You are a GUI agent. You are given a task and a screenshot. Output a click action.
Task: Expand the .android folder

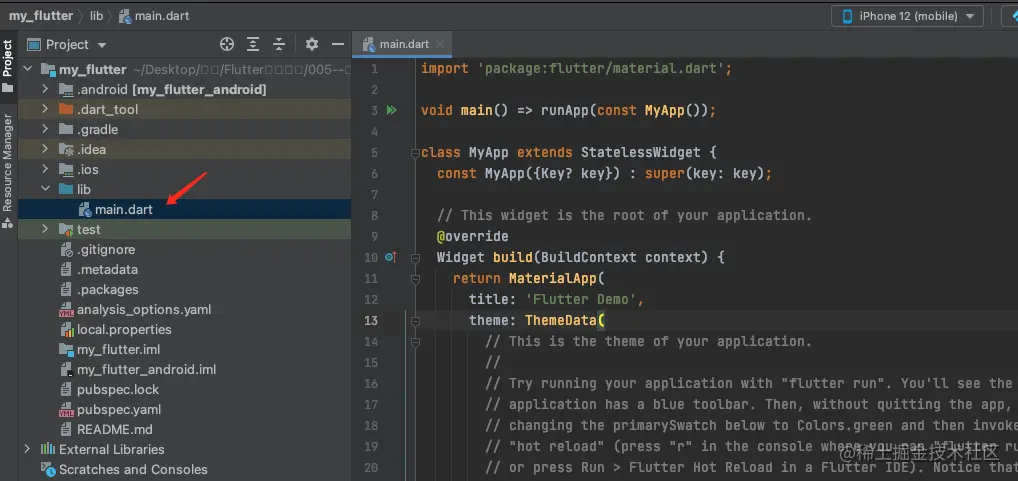(45, 89)
